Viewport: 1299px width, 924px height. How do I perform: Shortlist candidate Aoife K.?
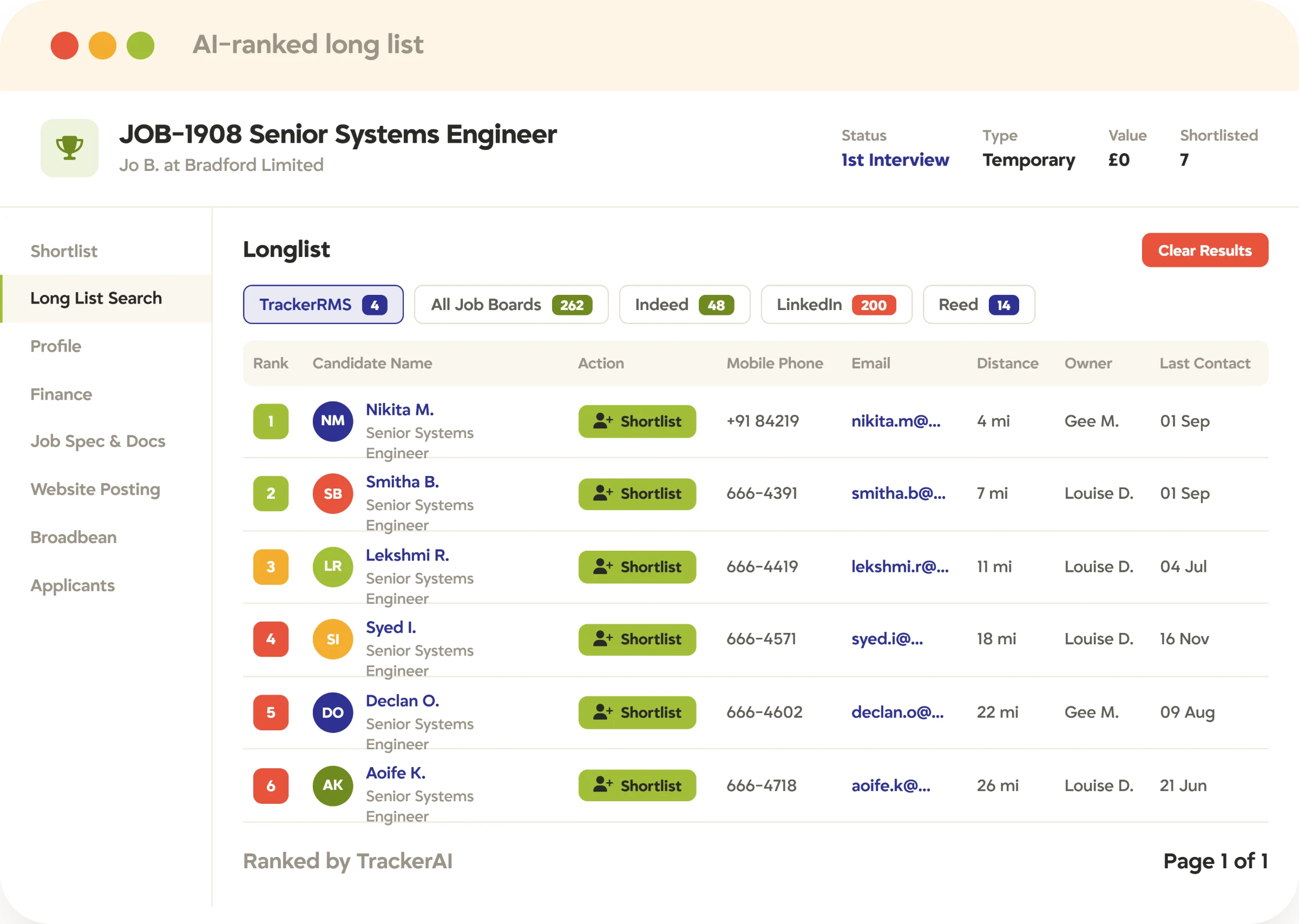pyautogui.click(x=637, y=786)
